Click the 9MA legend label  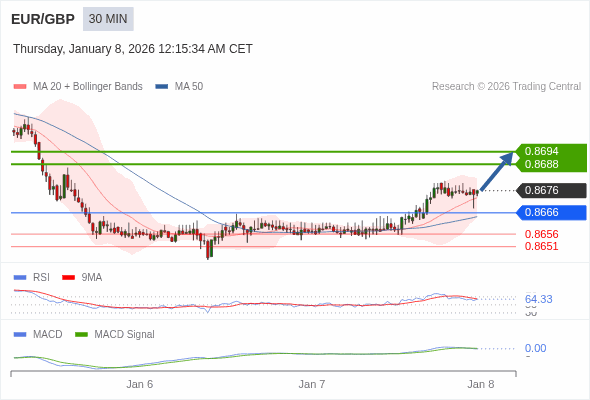click(x=92, y=278)
